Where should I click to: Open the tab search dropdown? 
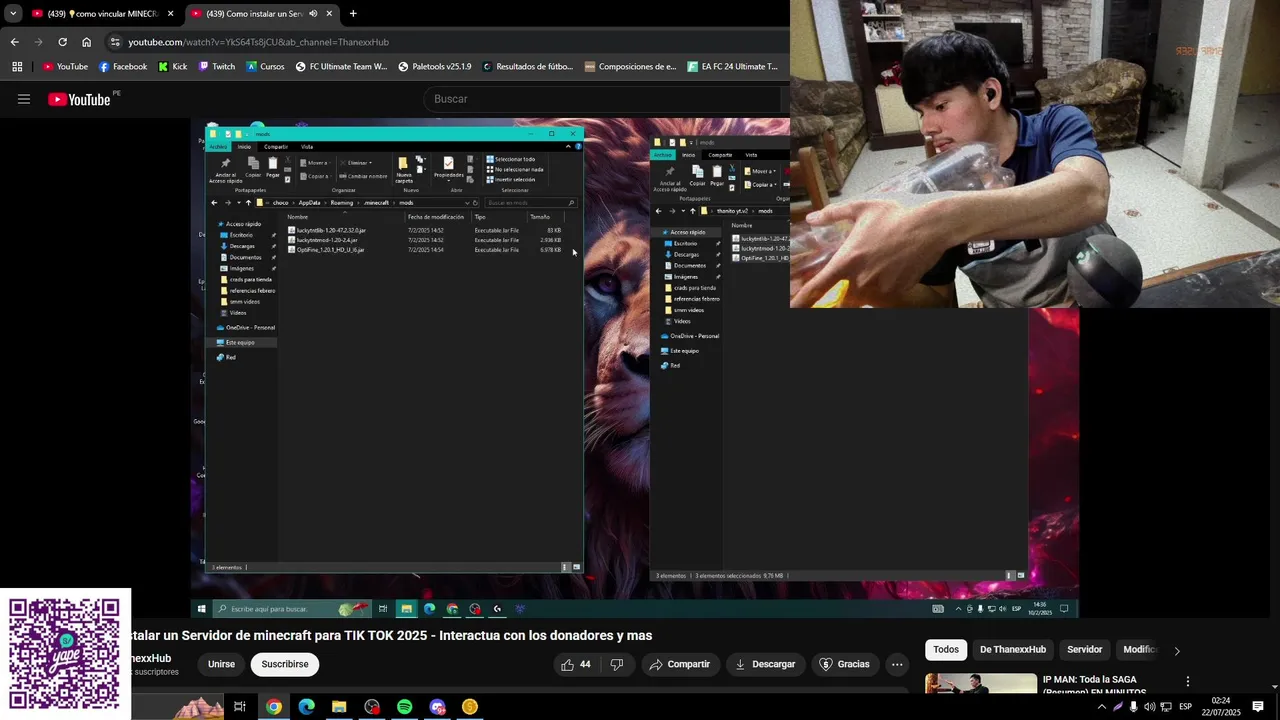point(13,14)
